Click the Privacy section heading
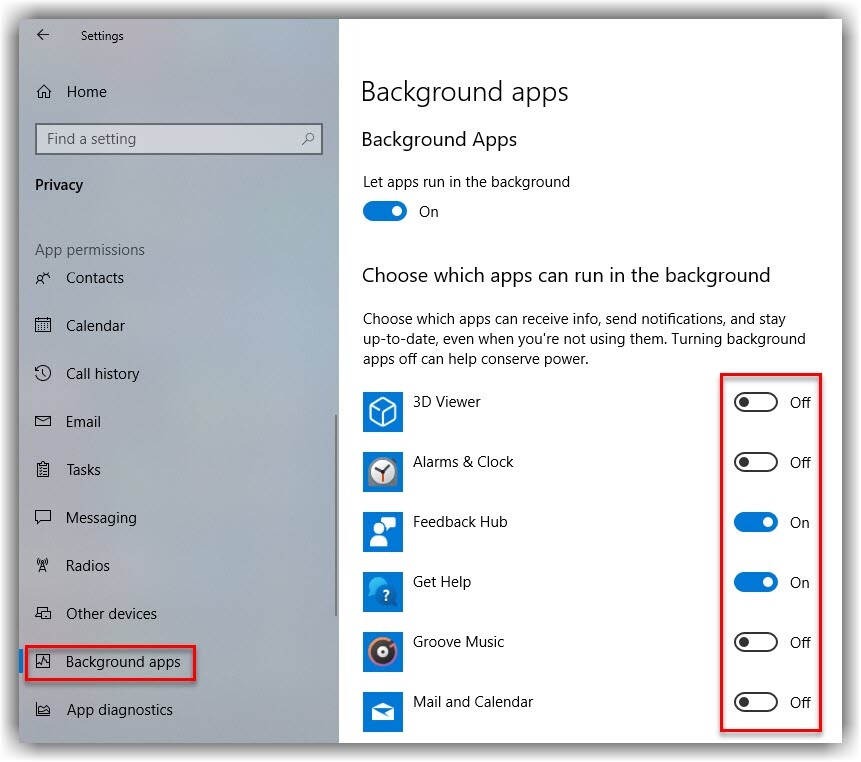 click(x=59, y=186)
